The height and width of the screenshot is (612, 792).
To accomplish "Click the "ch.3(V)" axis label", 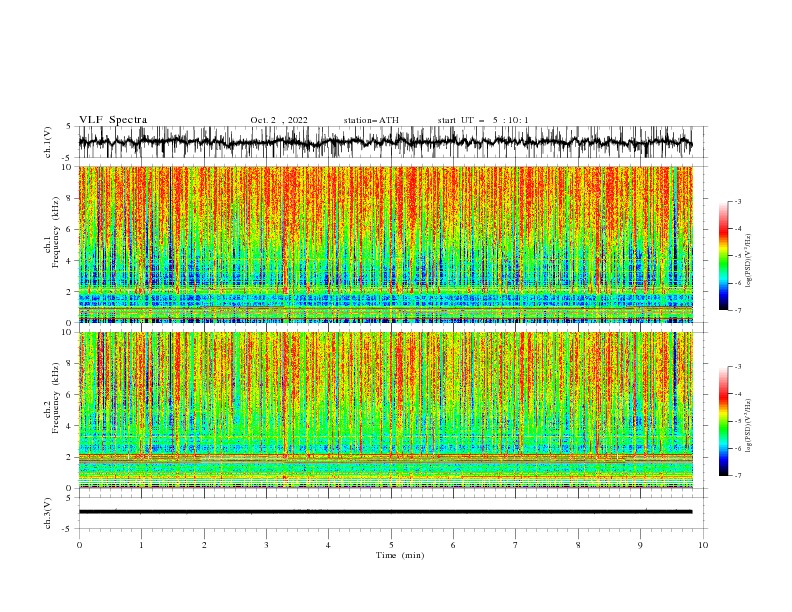I will pos(48,513).
